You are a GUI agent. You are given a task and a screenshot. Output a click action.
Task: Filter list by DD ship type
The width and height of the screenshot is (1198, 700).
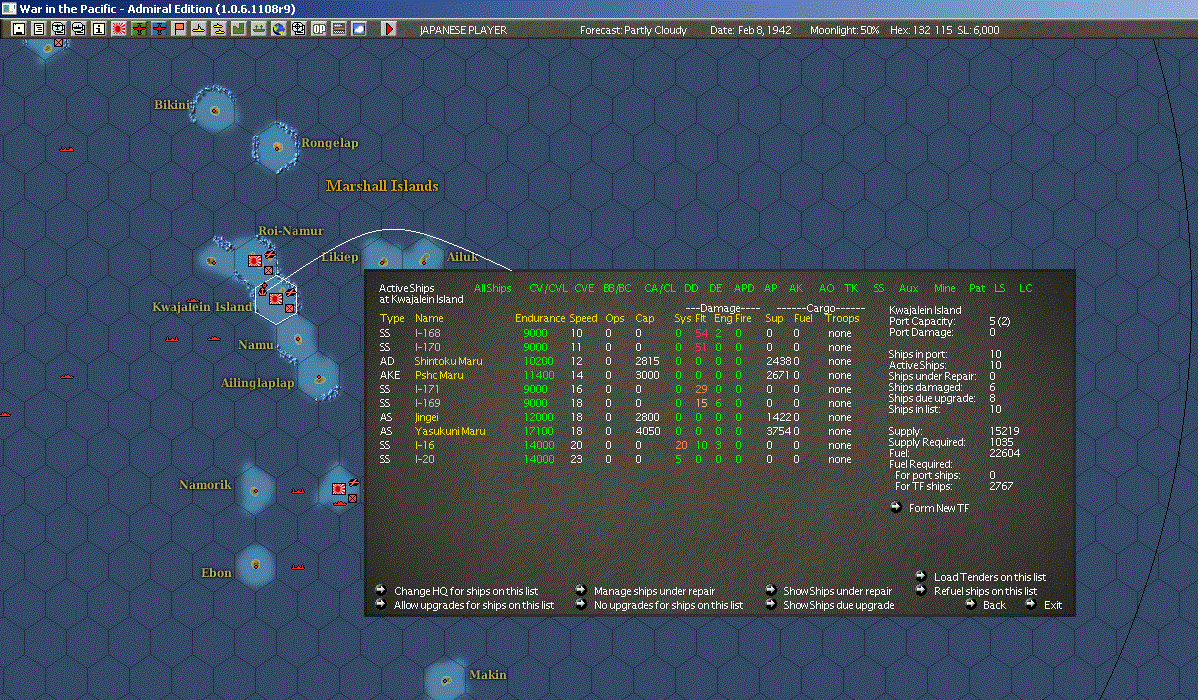click(x=691, y=288)
